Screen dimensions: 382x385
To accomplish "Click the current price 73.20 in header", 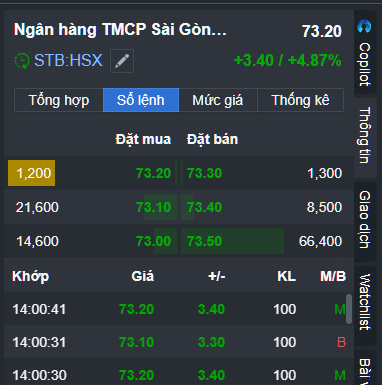I will (322, 31).
